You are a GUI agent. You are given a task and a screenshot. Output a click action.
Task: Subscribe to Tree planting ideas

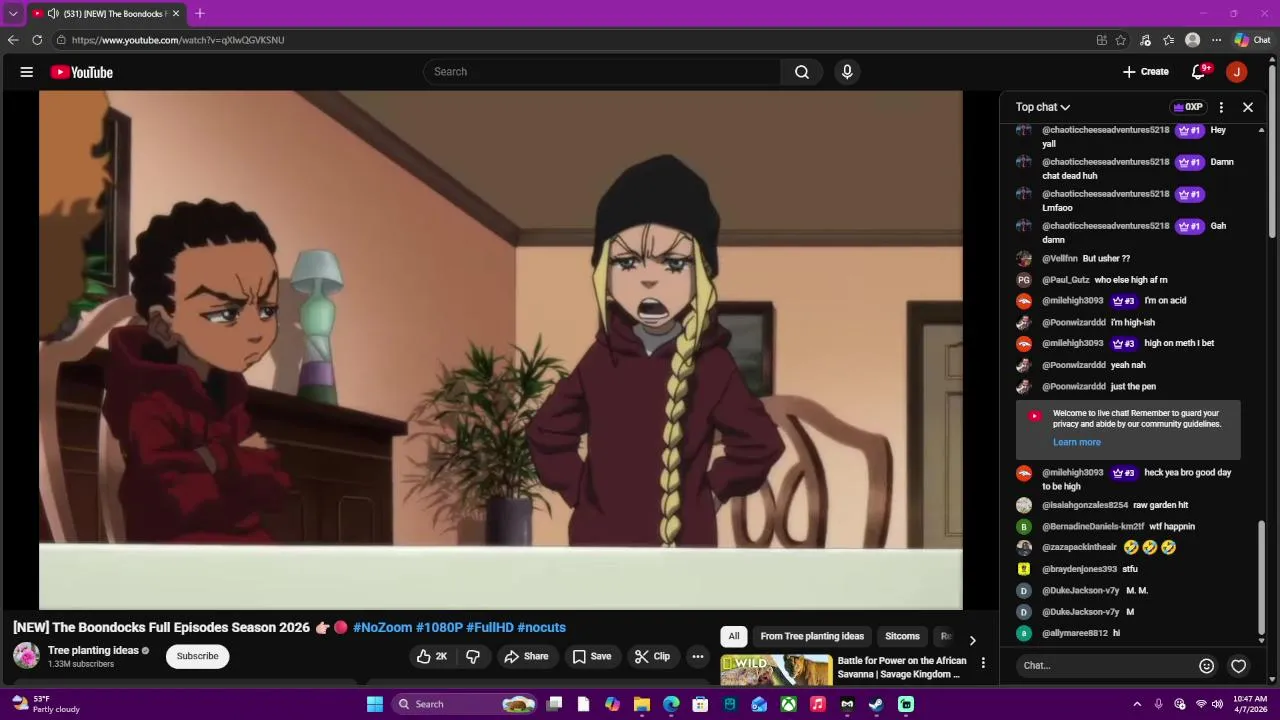[197, 657]
